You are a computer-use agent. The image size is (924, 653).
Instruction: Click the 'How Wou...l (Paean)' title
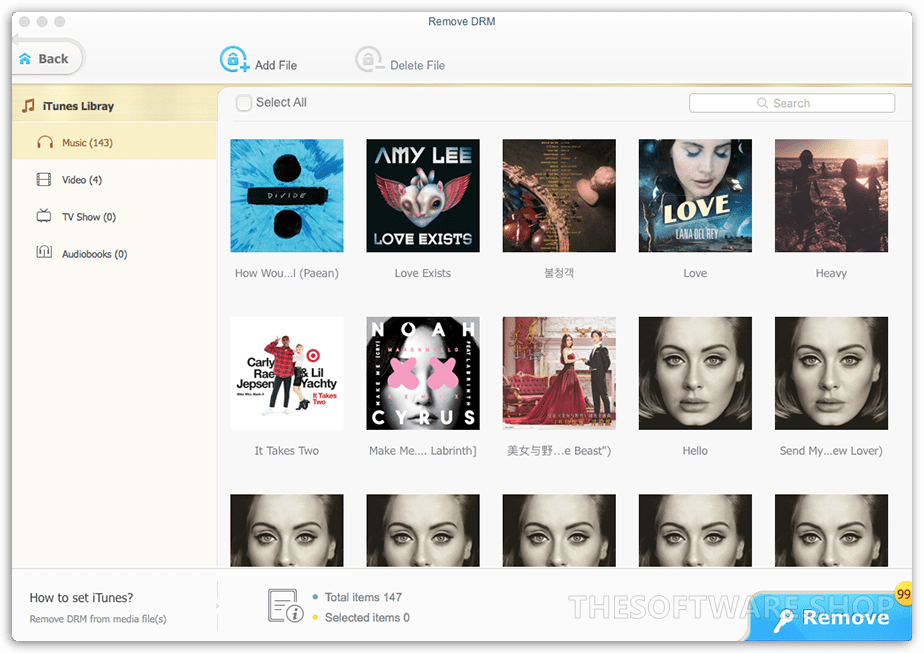[287, 273]
